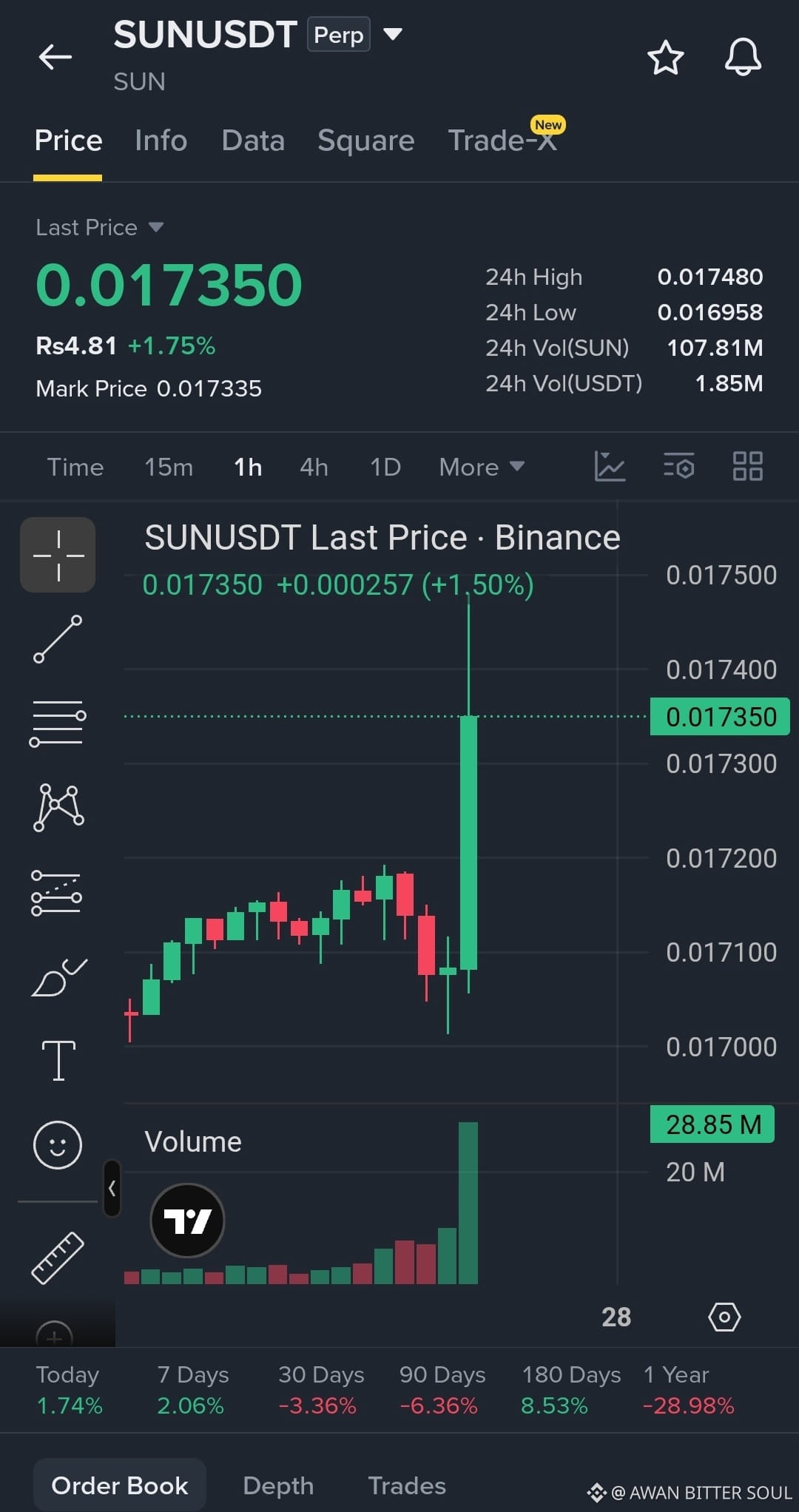Tap the large 0.017350 last price
The height and width of the screenshot is (1512, 799).
[x=169, y=285]
